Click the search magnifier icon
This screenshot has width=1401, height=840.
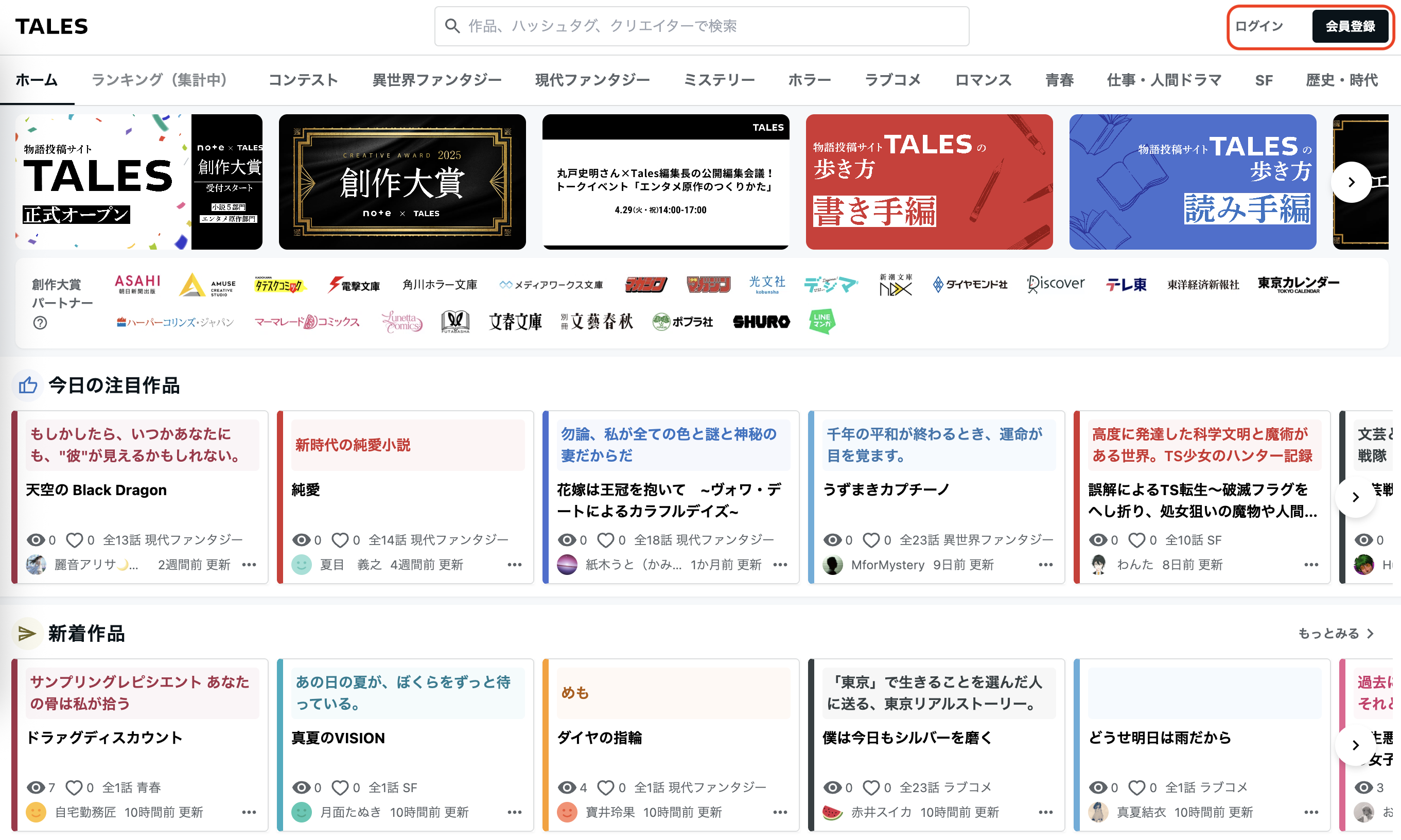click(452, 26)
